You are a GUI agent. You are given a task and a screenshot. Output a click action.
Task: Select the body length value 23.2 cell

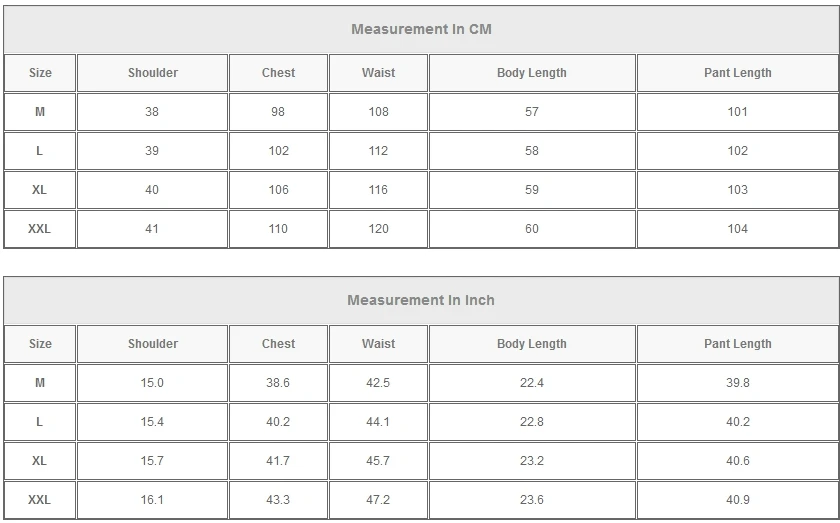click(532, 461)
